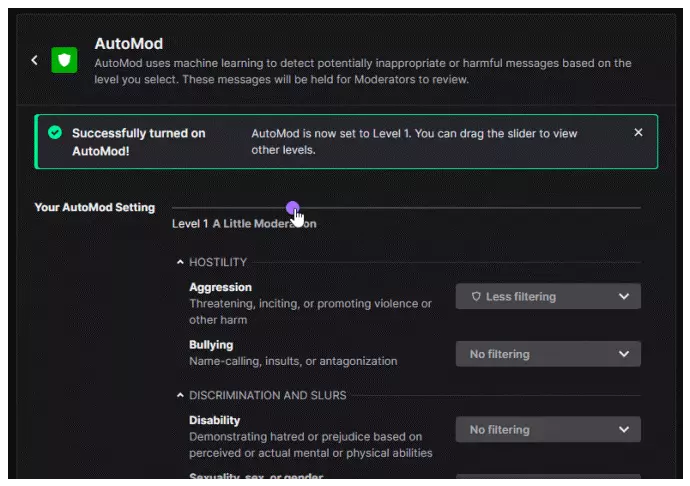Collapse the DISCRIMINATION AND SLURS section
Image resolution: width=690 pixels, height=486 pixels.
pyautogui.click(x=180, y=395)
